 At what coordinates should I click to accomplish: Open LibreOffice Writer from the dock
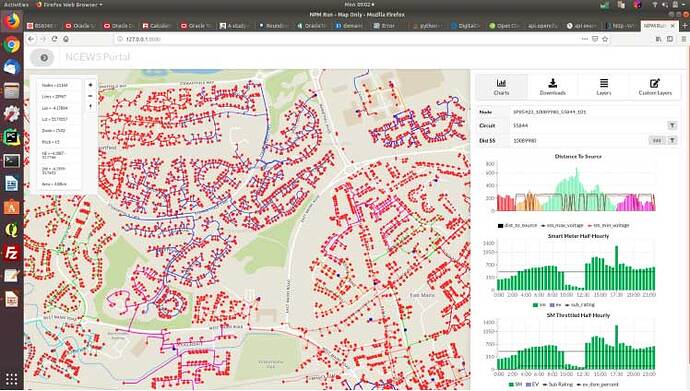pos(11,184)
